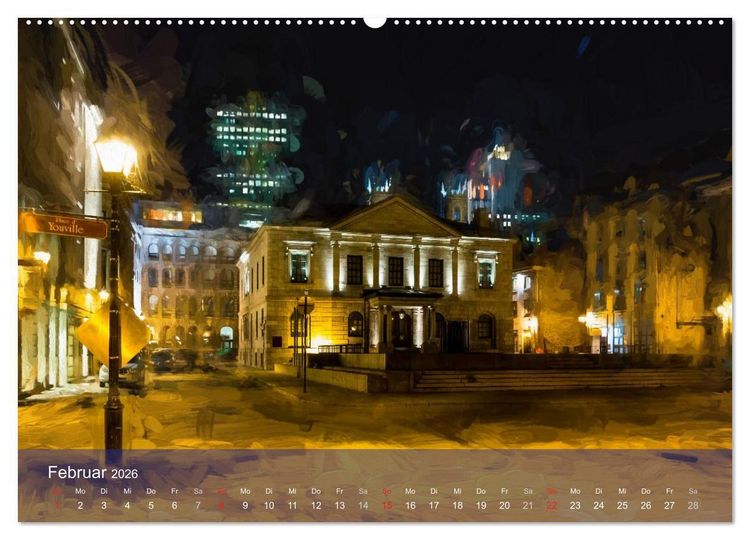Select date 17 in the calendar row
Screen dimensions: 750x540
434,505
